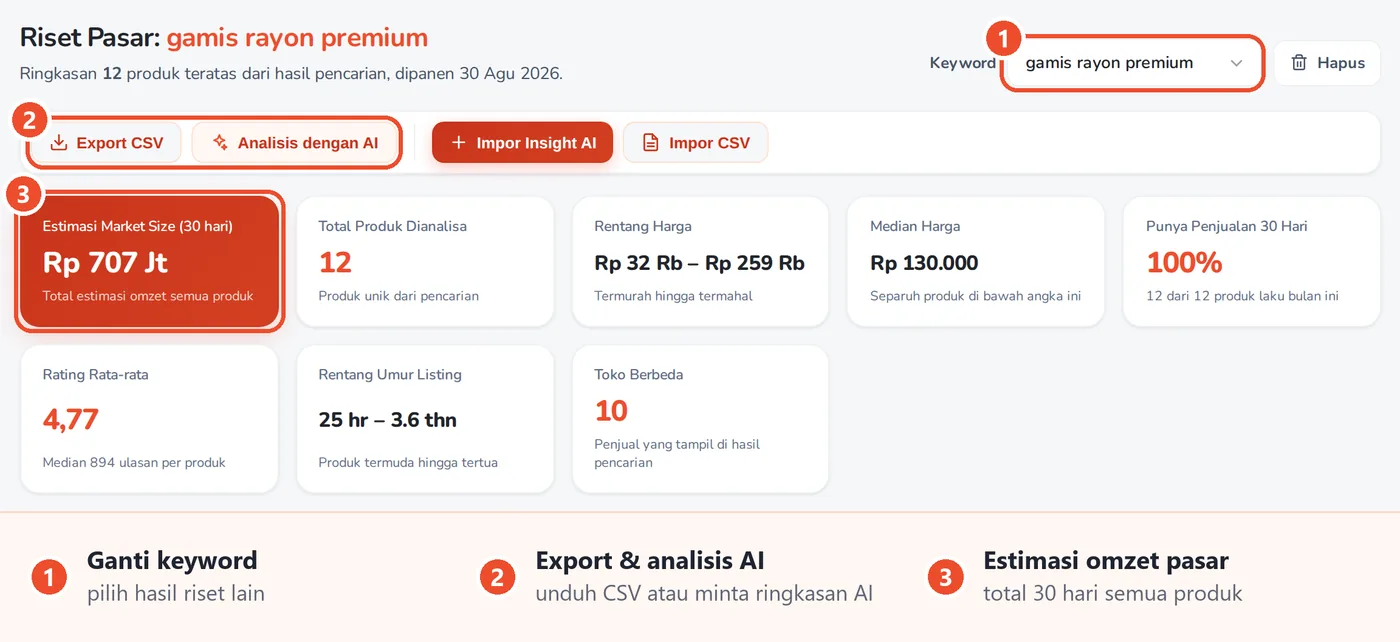Click the download icon in Export CSV

pyautogui.click(x=59, y=143)
